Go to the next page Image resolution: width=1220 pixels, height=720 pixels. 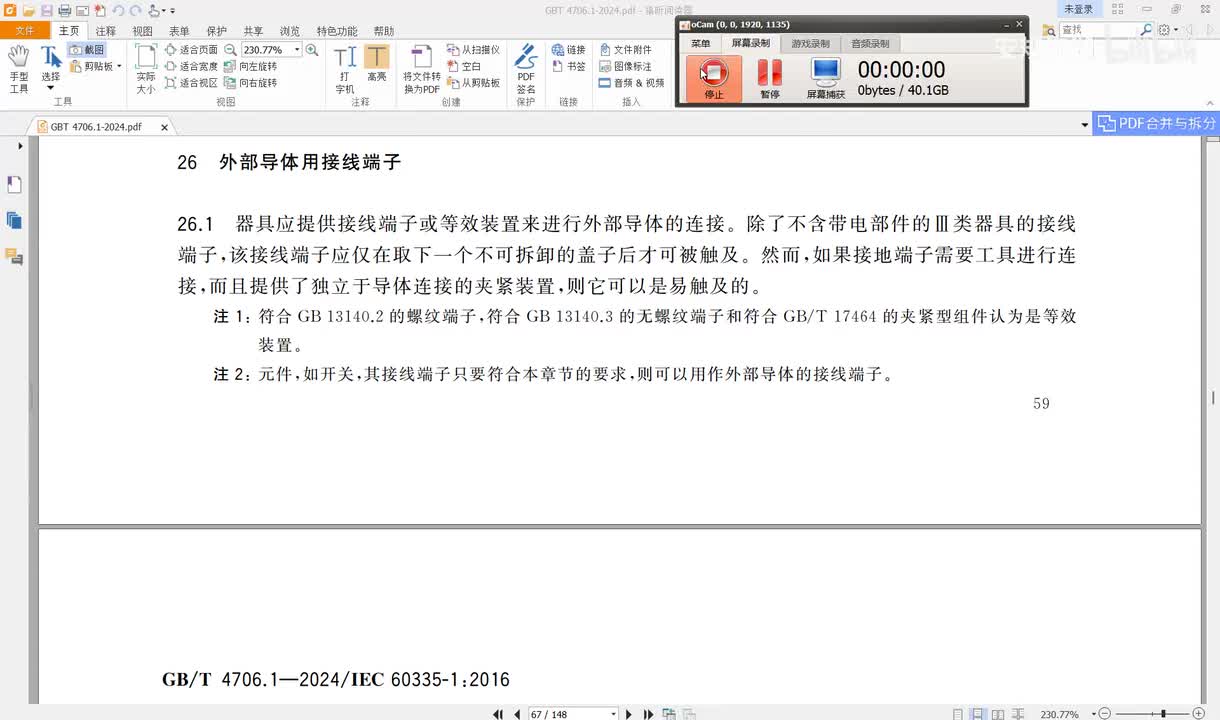point(629,714)
